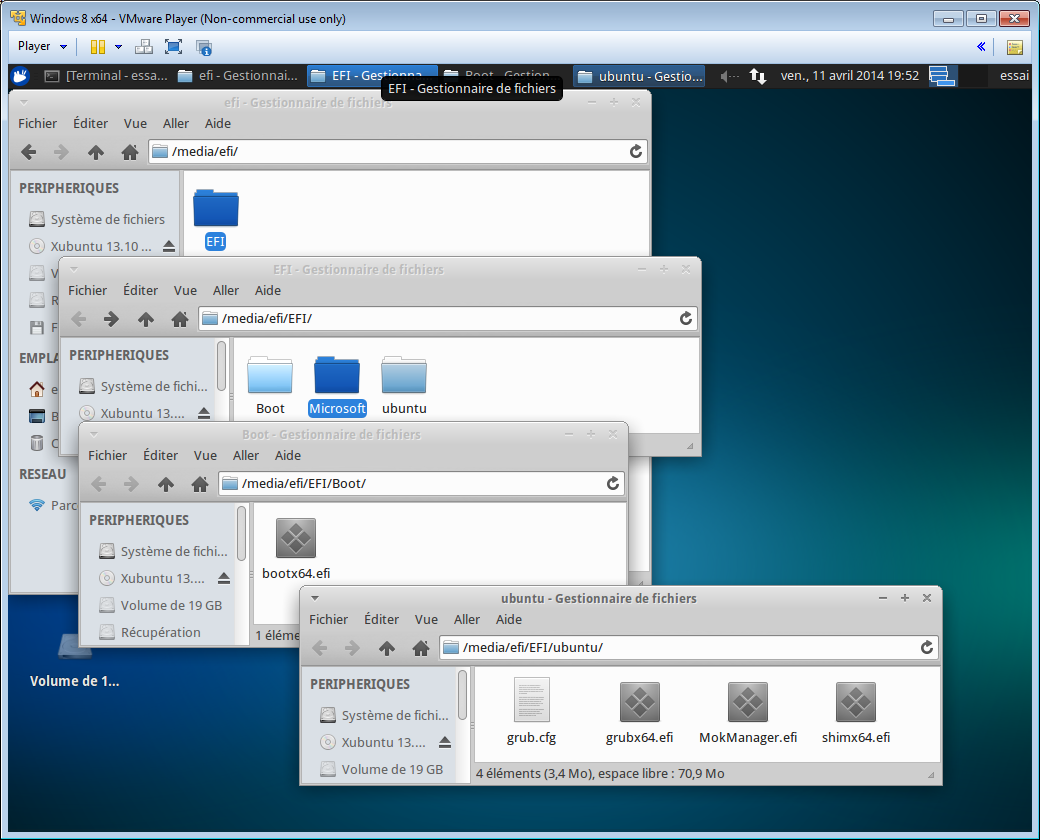Go up a folder in efi window
The image size is (1040, 840).
click(x=96, y=152)
